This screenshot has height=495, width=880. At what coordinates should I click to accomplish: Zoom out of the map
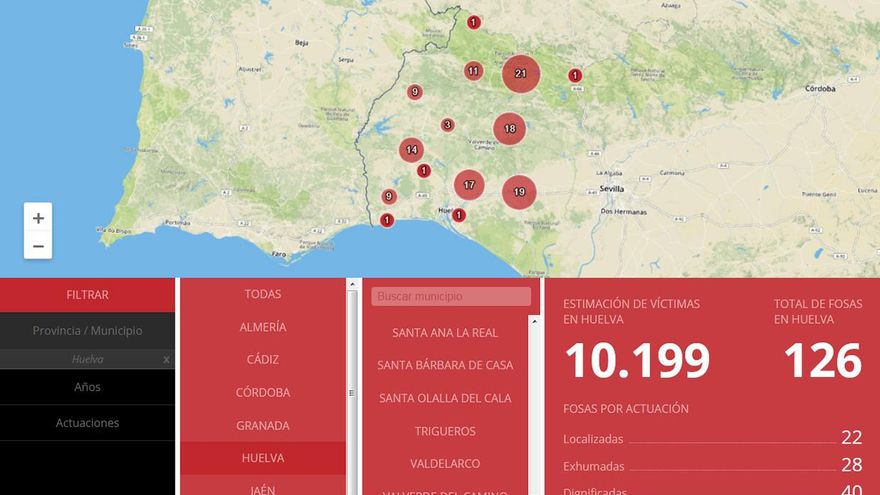38,246
